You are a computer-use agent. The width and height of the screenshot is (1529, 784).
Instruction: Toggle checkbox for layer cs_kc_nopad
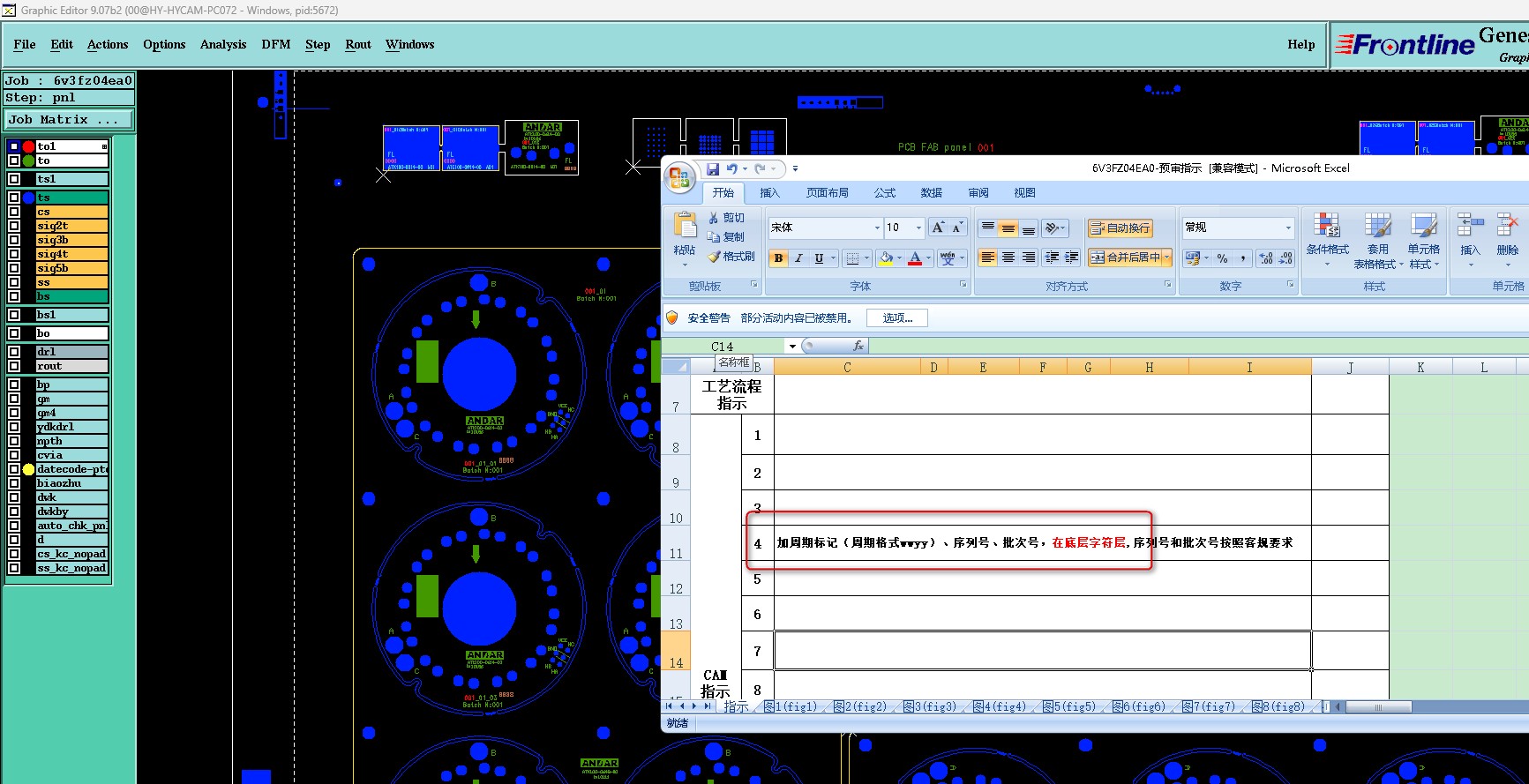point(14,554)
